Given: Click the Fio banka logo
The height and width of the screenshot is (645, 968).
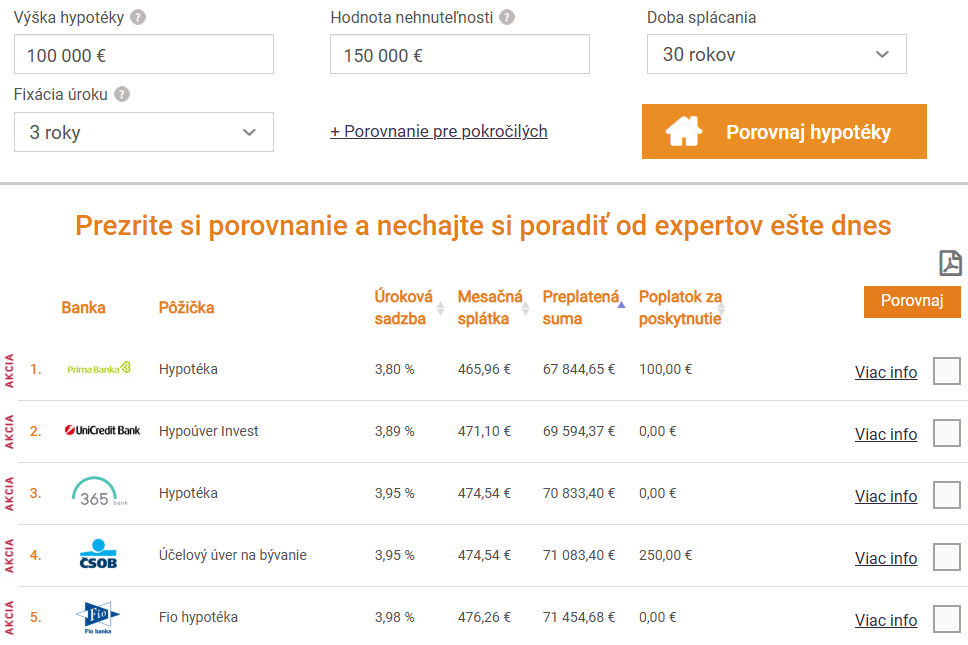Looking at the screenshot, I should click(x=98, y=617).
